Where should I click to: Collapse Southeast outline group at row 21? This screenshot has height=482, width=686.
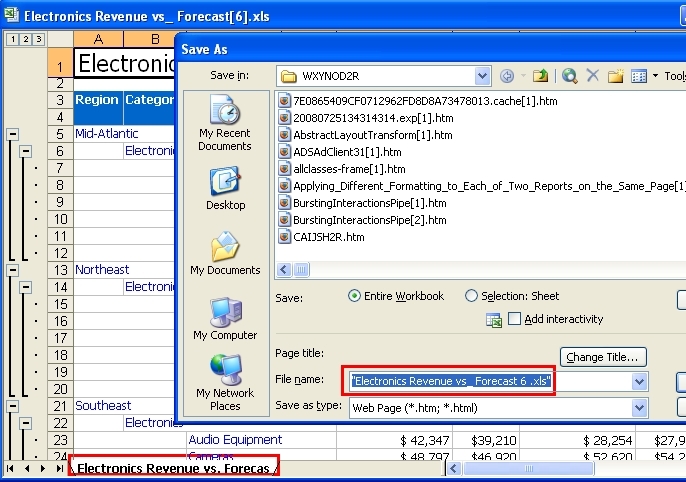(13, 406)
